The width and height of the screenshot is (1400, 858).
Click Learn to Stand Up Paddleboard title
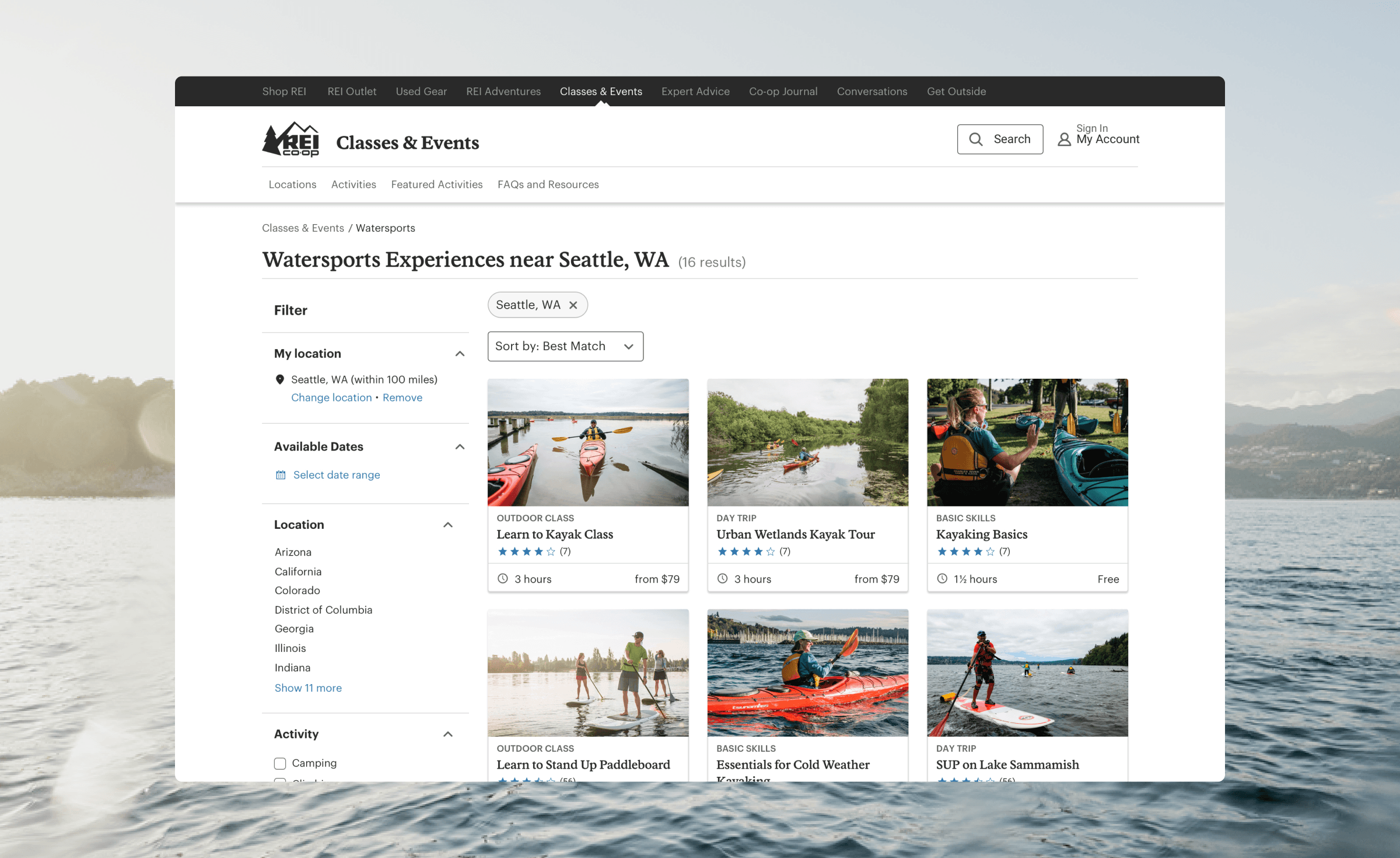click(583, 765)
